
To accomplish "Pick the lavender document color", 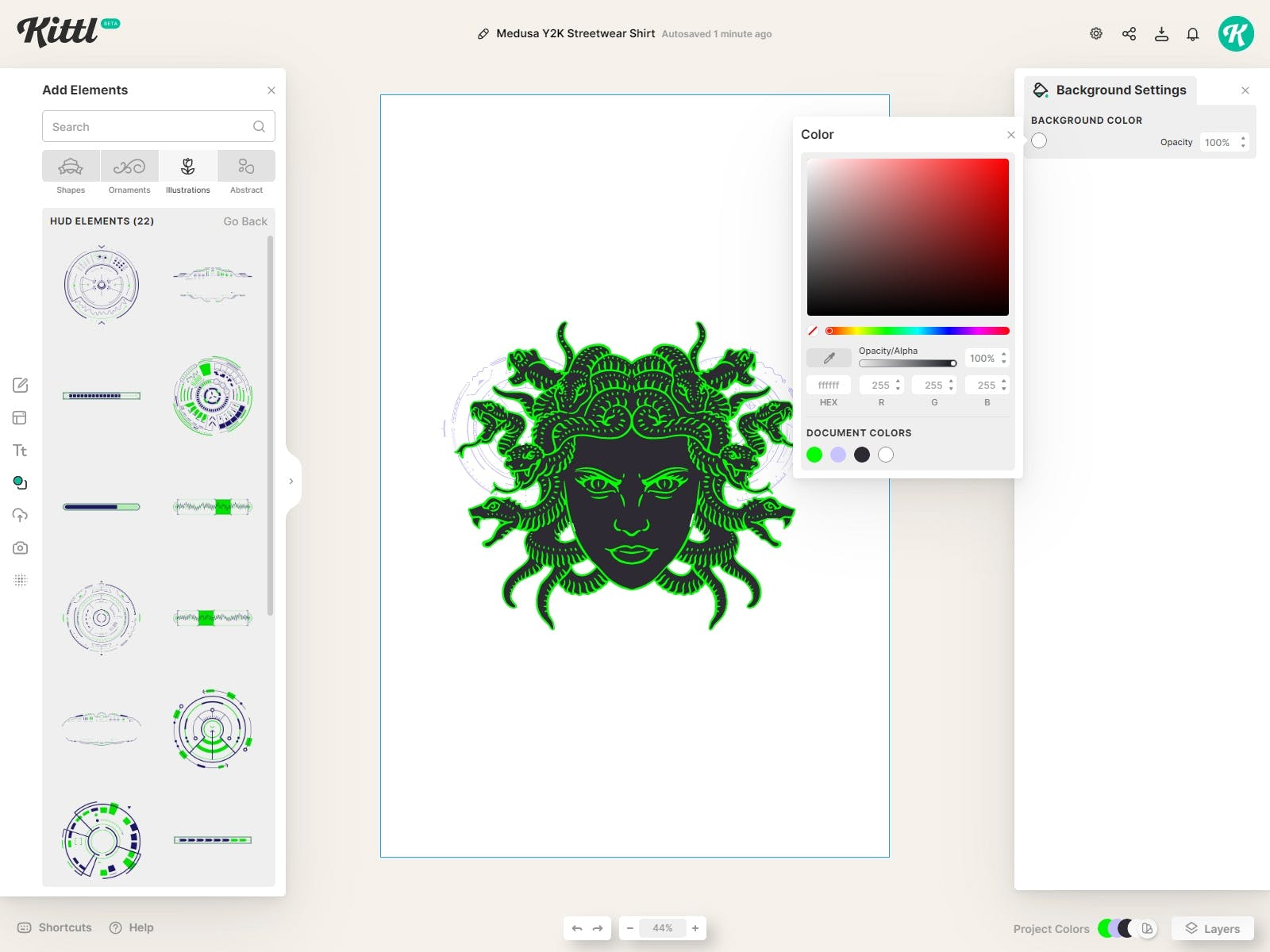I will pyautogui.click(x=838, y=455).
